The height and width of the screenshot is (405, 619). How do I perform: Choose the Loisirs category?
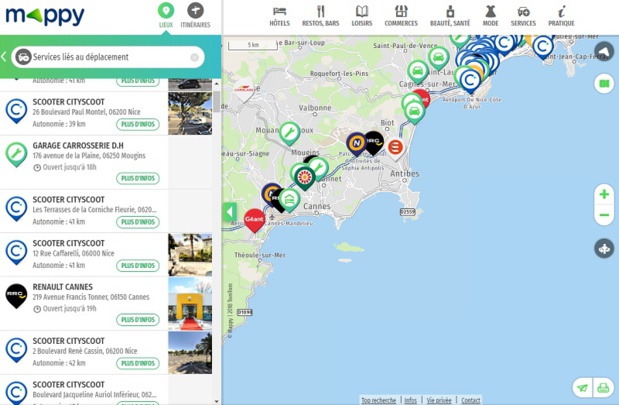pos(361,16)
